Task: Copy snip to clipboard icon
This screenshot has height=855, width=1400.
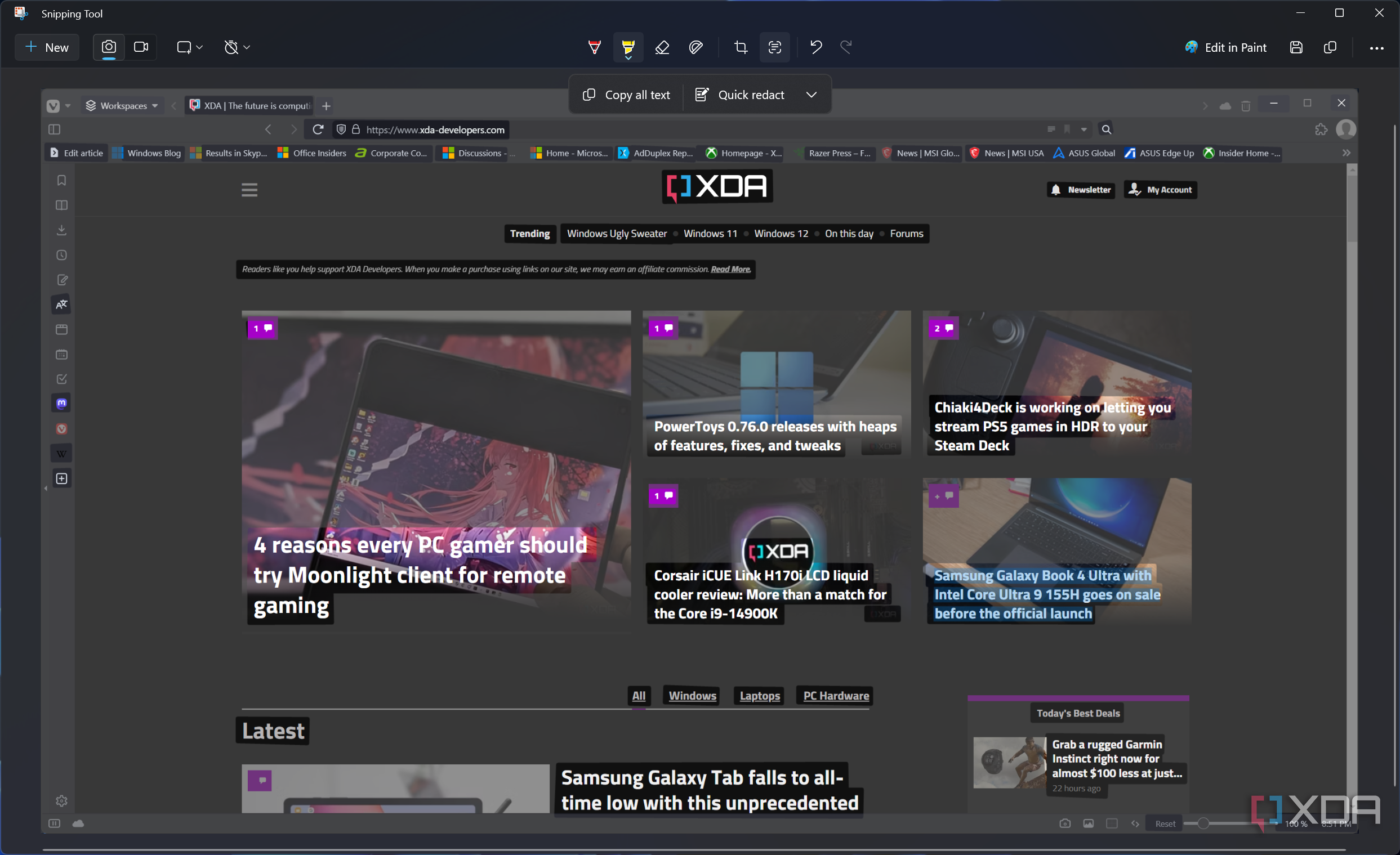Action: coord(1330,47)
